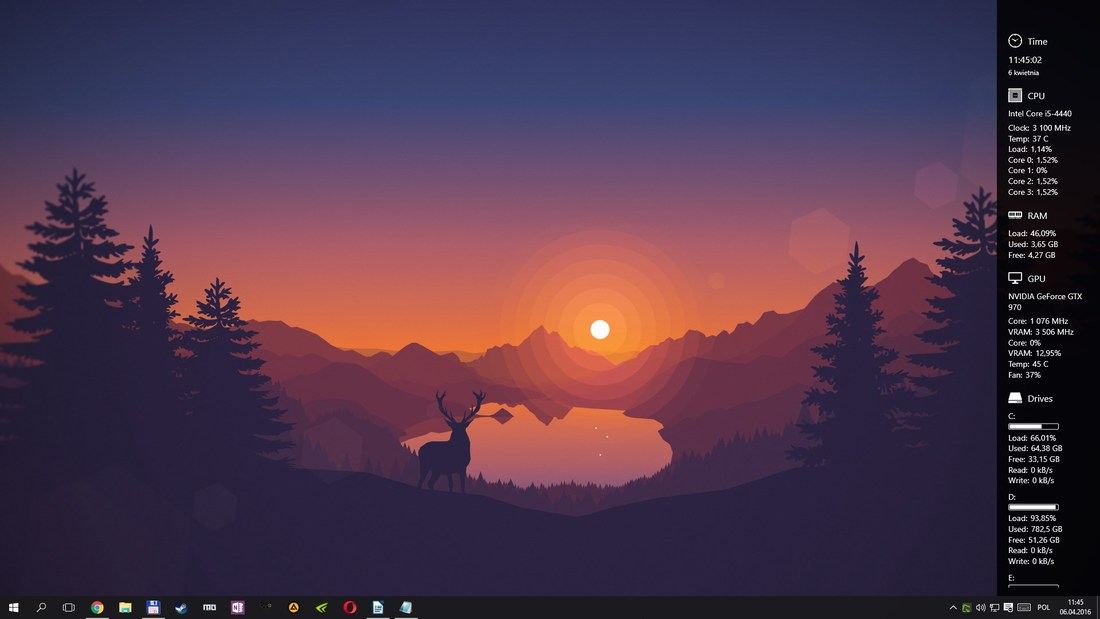Click 'Core 0: 1,52%' line
The height and width of the screenshot is (619, 1100).
pyautogui.click(x=1033, y=160)
